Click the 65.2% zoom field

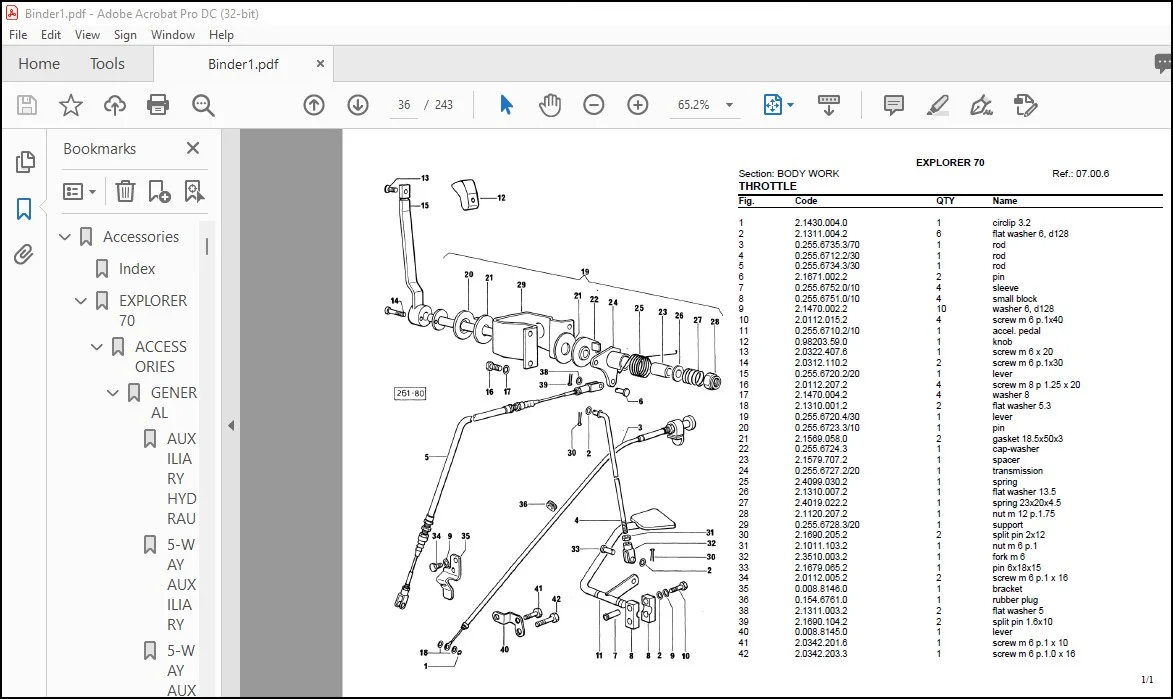point(693,105)
